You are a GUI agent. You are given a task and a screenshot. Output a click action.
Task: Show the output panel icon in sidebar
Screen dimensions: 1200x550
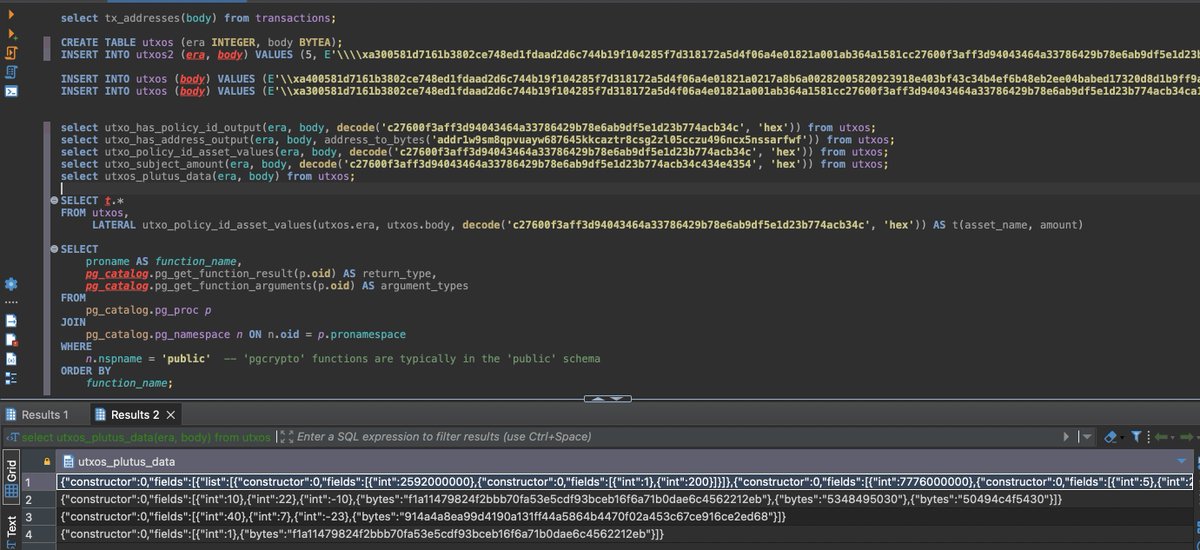pyautogui.click(x=11, y=320)
